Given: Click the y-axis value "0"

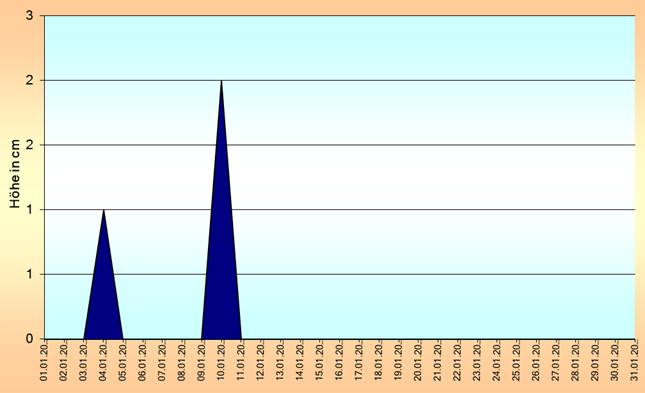Looking at the screenshot, I should coord(29,339).
